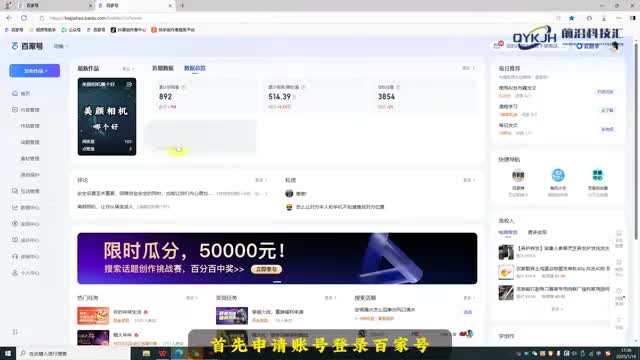
Task: Open the monetization center sidebar icon
Action: tap(15, 224)
